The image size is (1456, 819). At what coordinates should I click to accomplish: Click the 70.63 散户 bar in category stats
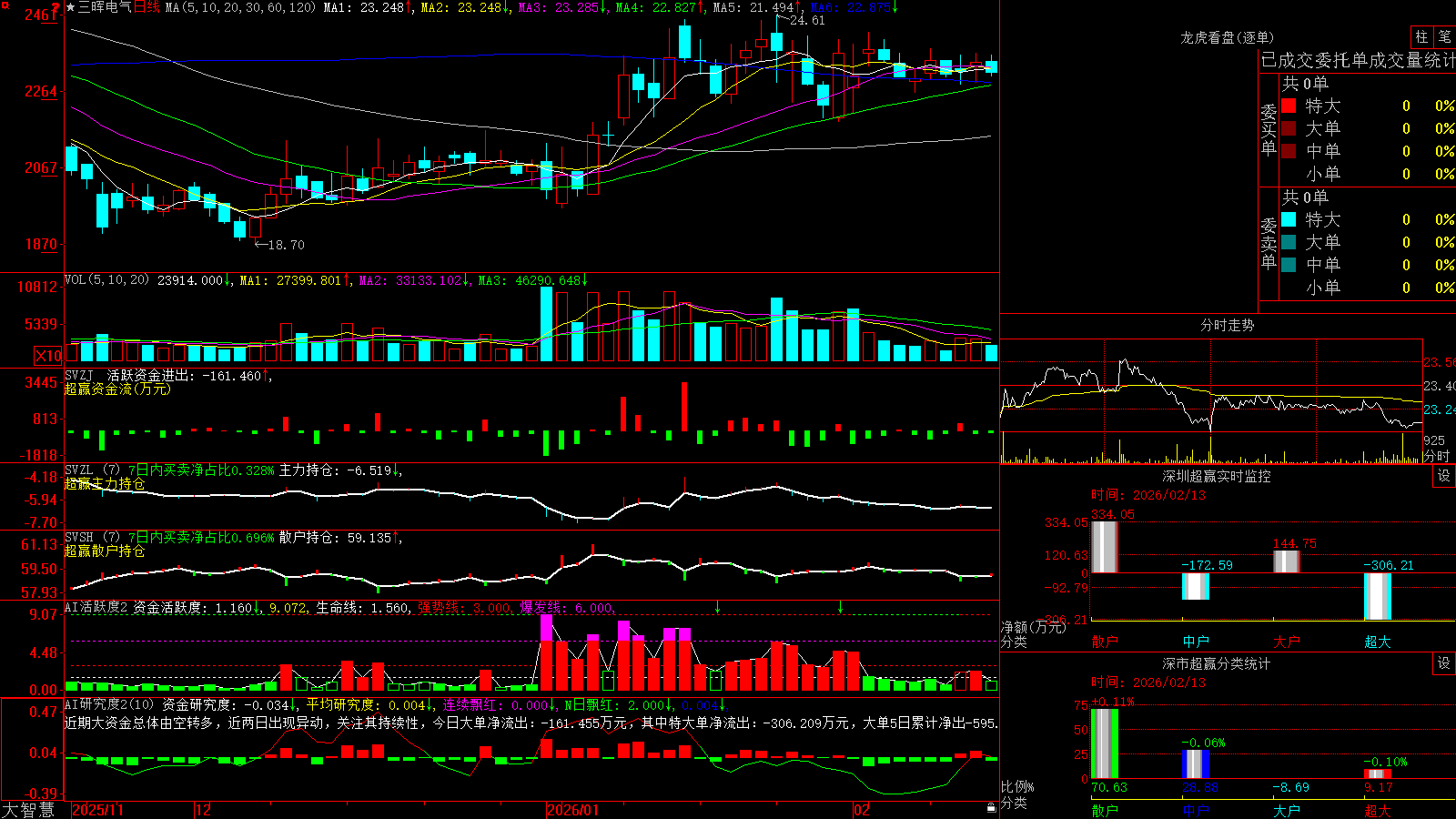coord(1104,743)
